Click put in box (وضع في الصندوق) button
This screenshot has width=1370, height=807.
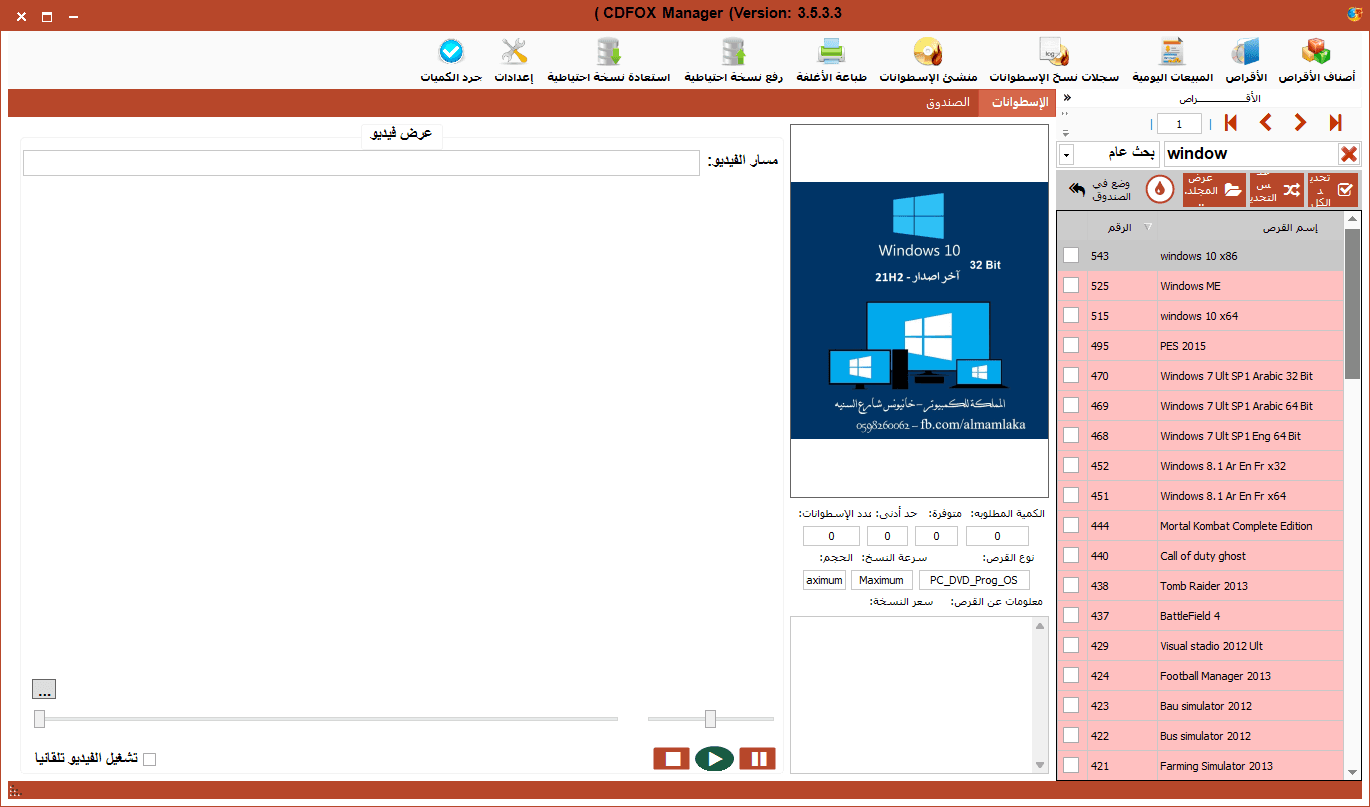pyautogui.click(x=1101, y=190)
